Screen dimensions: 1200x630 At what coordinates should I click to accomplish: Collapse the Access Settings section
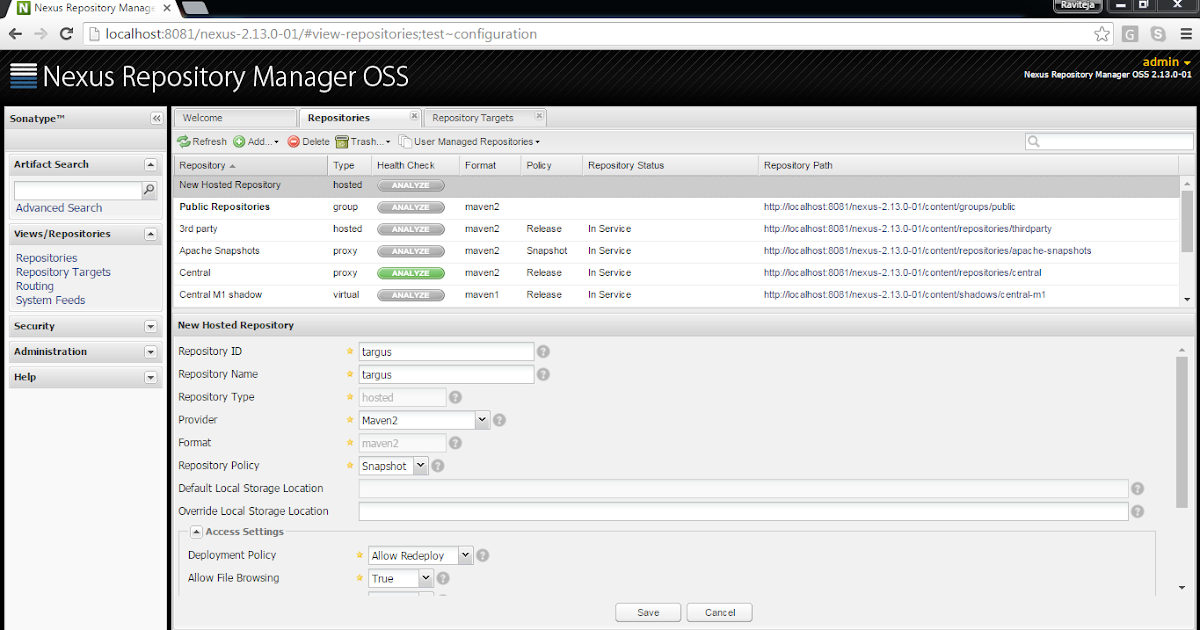click(197, 531)
